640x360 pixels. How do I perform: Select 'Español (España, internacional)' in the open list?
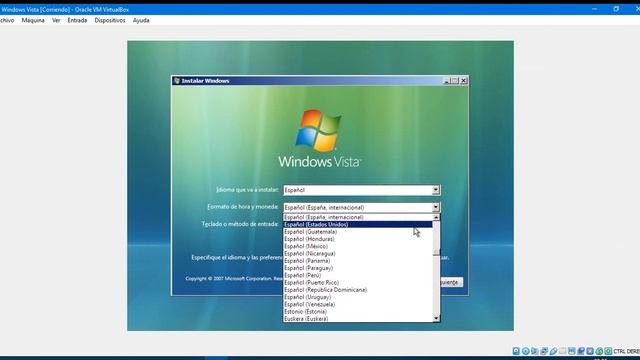point(358,217)
